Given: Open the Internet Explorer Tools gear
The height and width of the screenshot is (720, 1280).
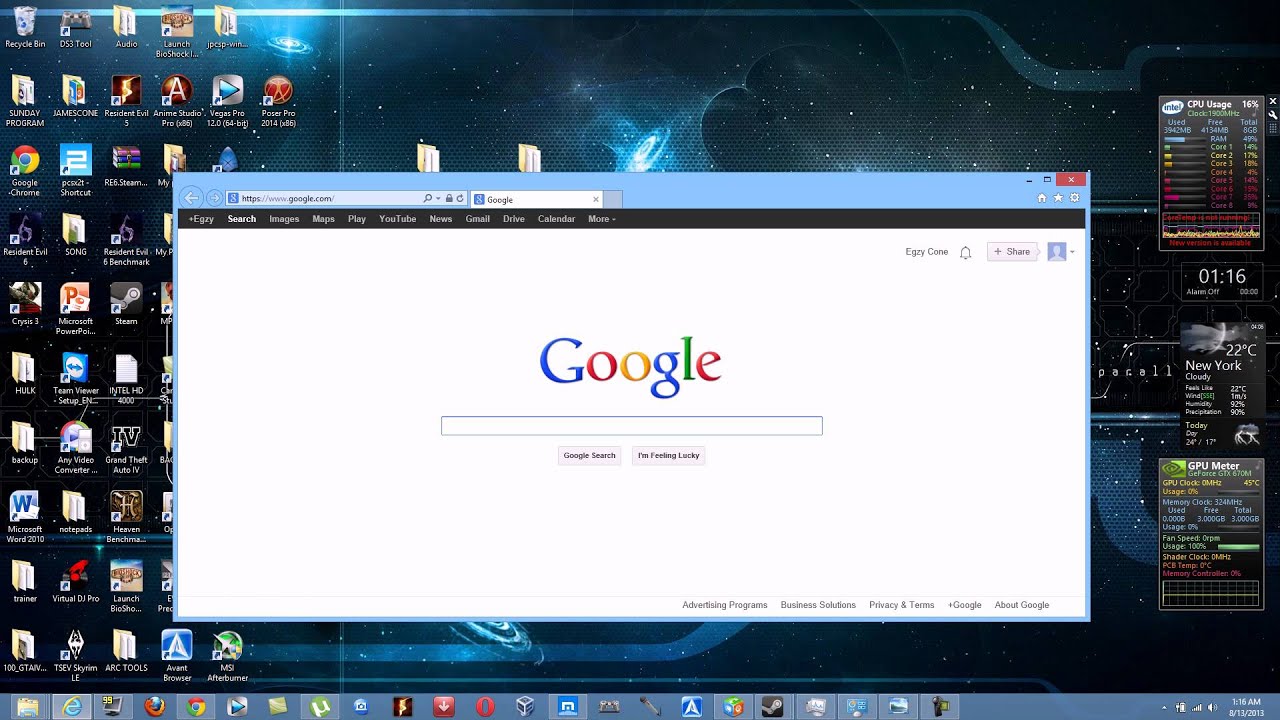Looking at the screenshot, I should click(1075, 198).
